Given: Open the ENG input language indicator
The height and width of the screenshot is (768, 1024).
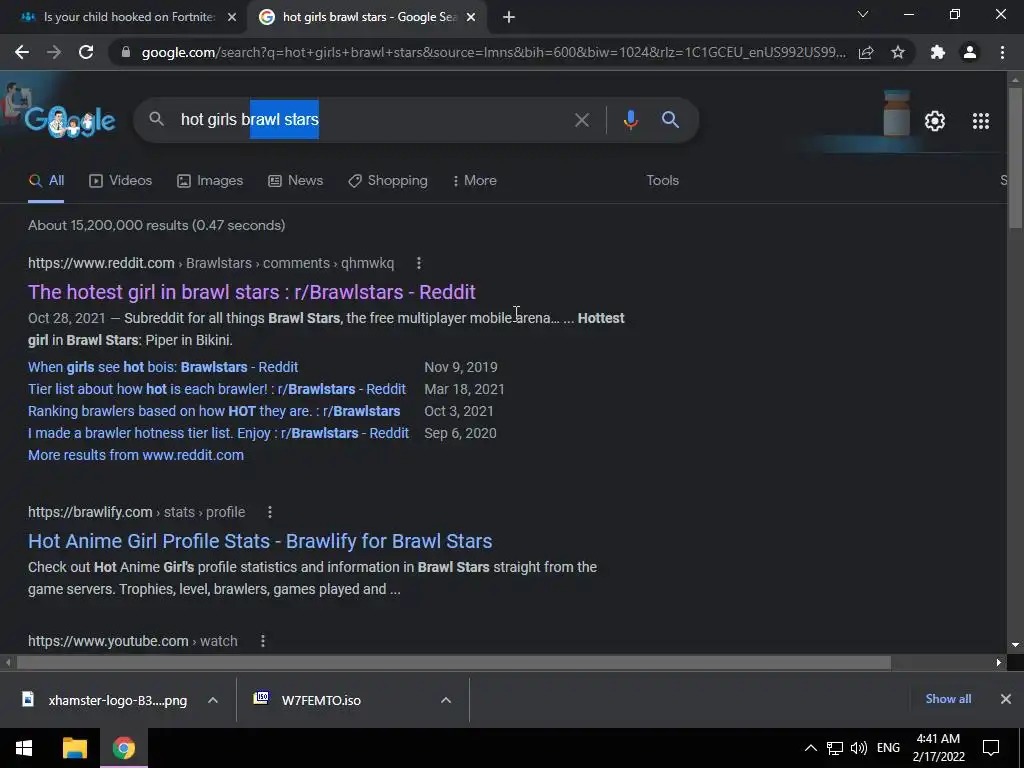Looking at the screenshot, I should pyautogui.click(x=888, y=748).
